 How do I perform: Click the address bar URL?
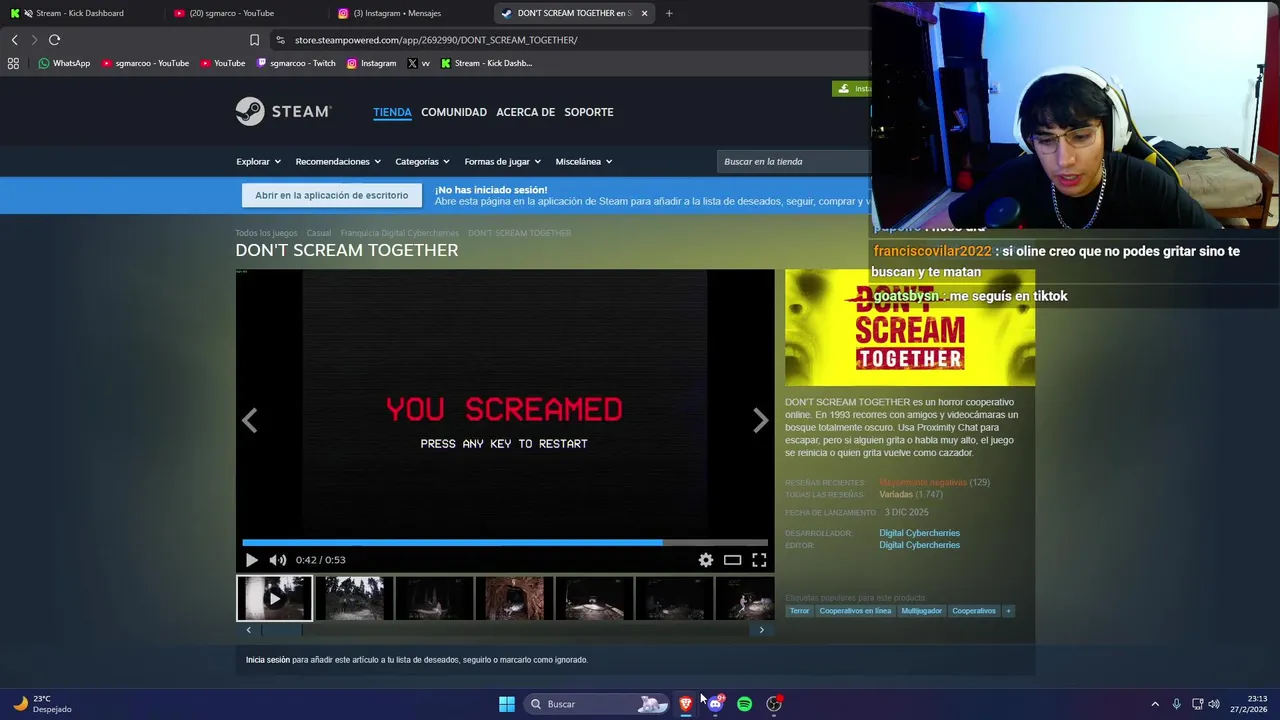[436, 40]
